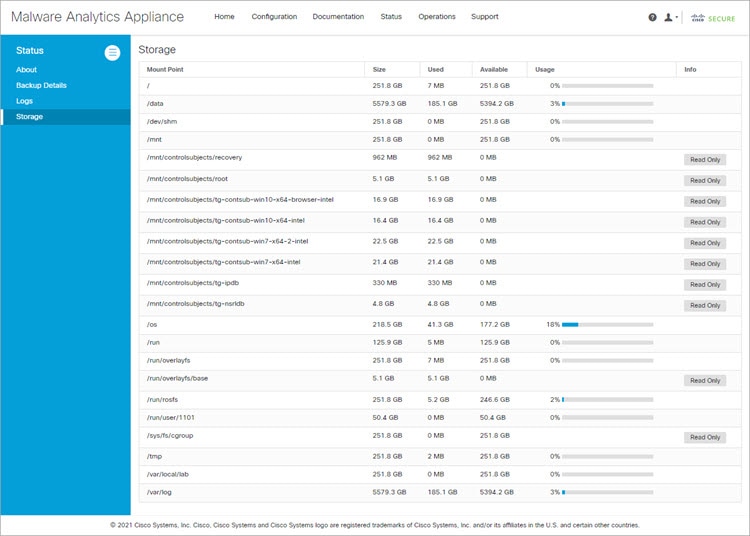750x536 pixels.
Task: Click Read Only for tg-ipdb row
Action: click(x=705, y=284)
